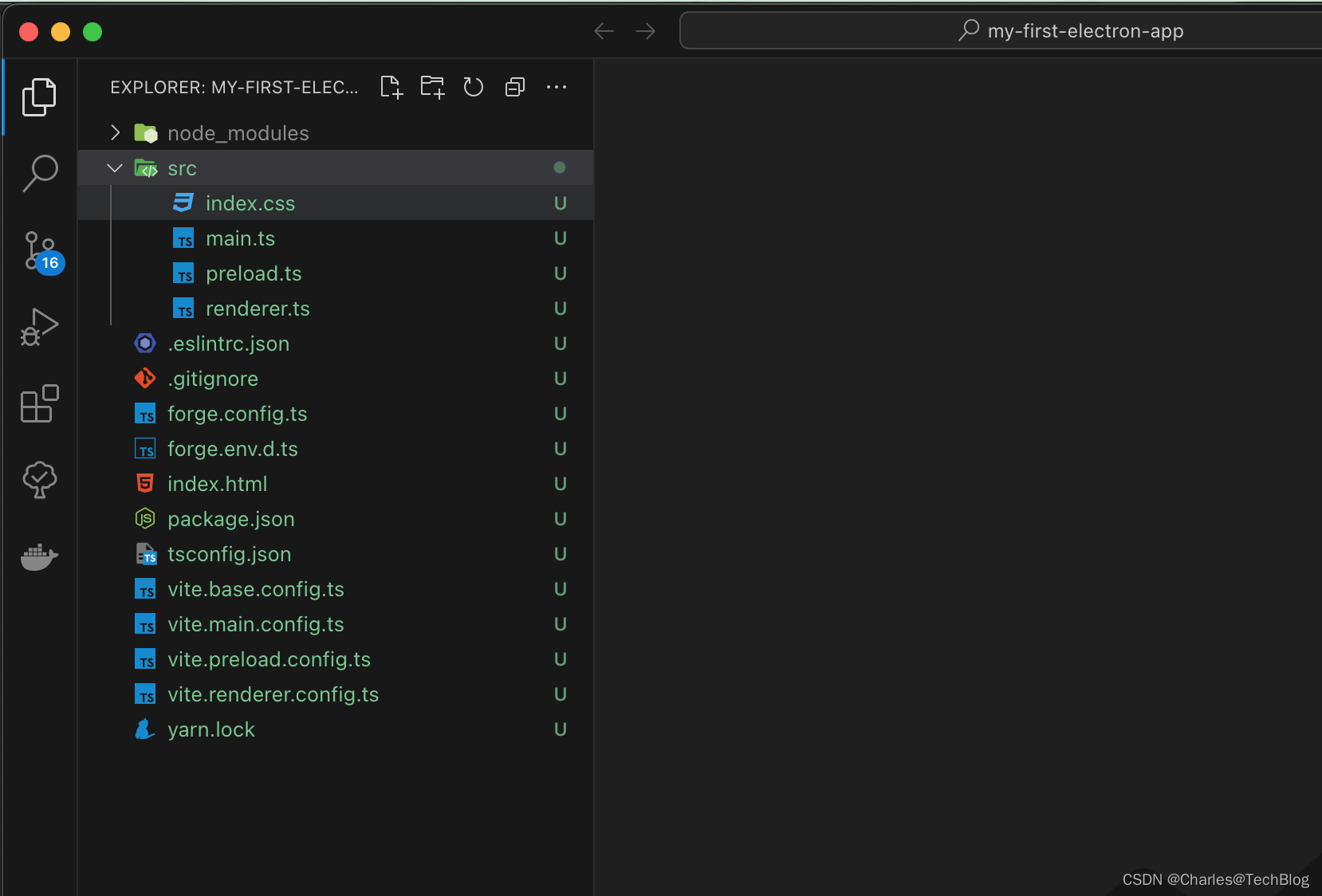Open the Testing tree icon view
The width and height of the screenshot is (1322, 896).
39,480
